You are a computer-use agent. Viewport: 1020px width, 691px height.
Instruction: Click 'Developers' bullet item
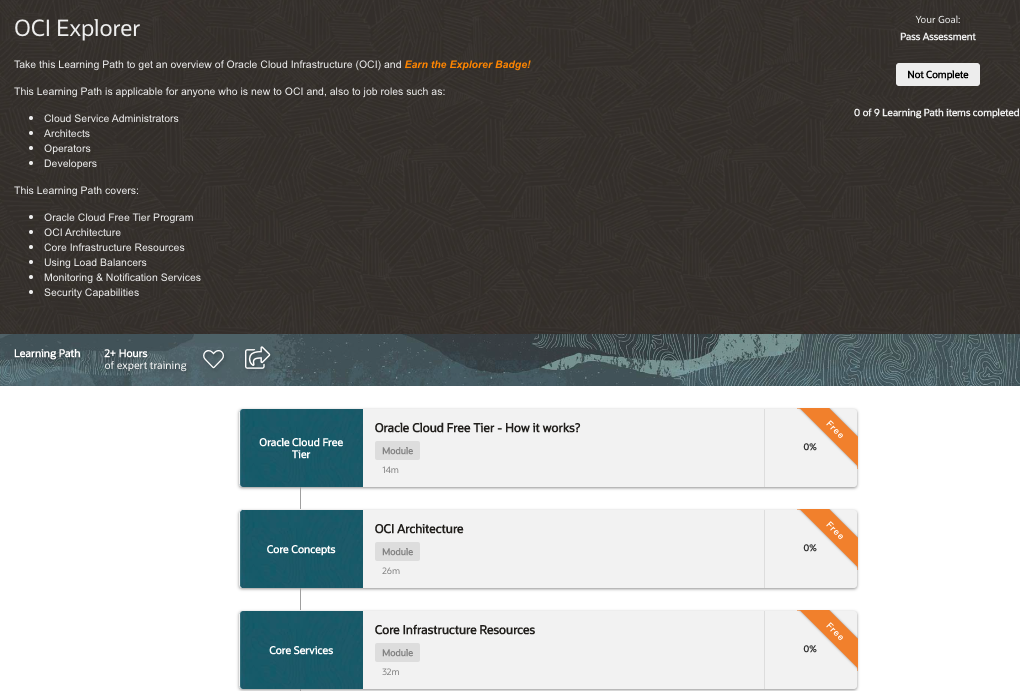(x=70, y=163)
